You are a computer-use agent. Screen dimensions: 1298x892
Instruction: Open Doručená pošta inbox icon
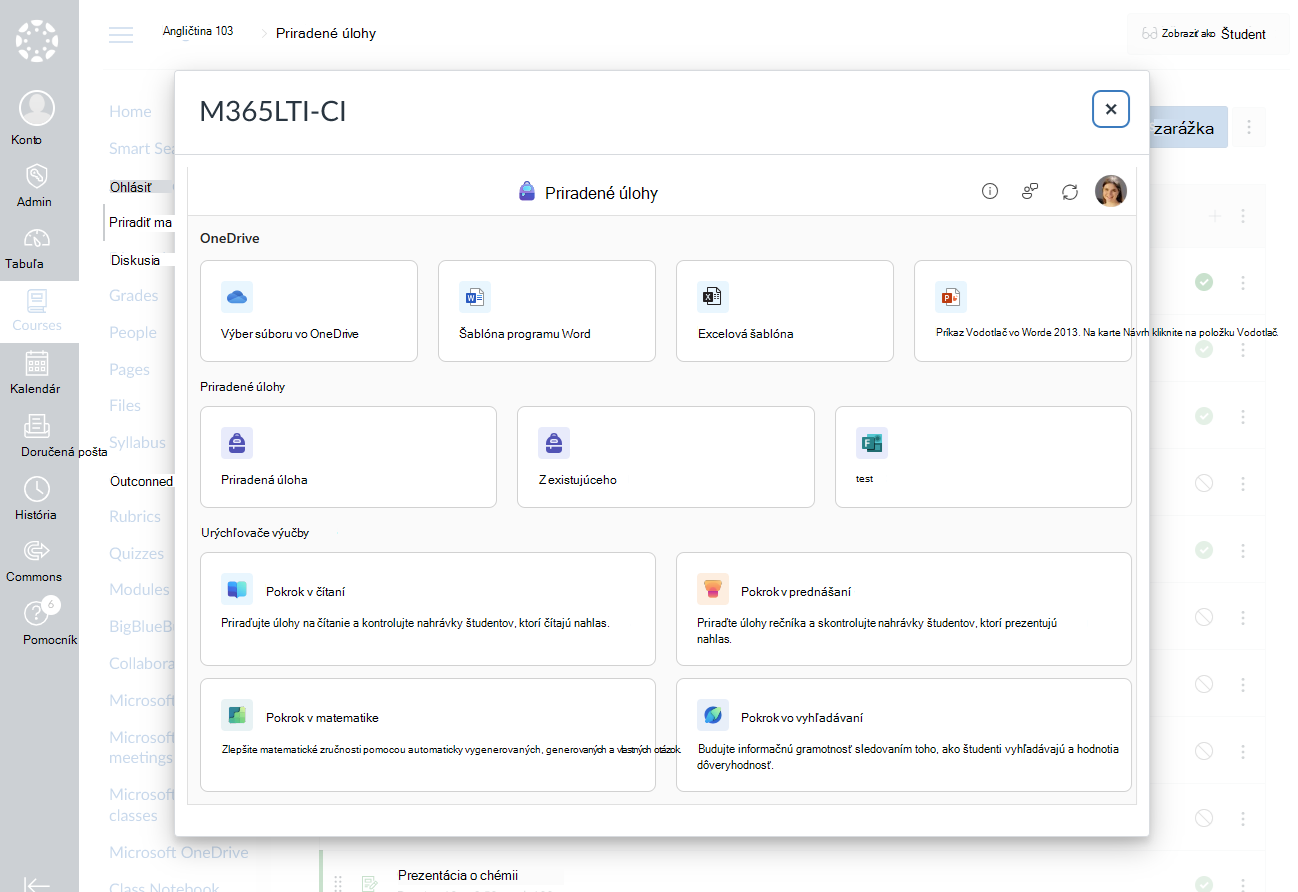click(x=37, y=426)
